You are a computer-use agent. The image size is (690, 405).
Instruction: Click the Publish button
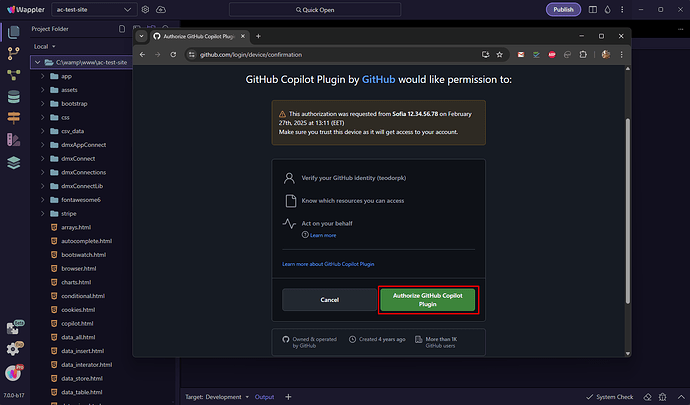(563, 9)
